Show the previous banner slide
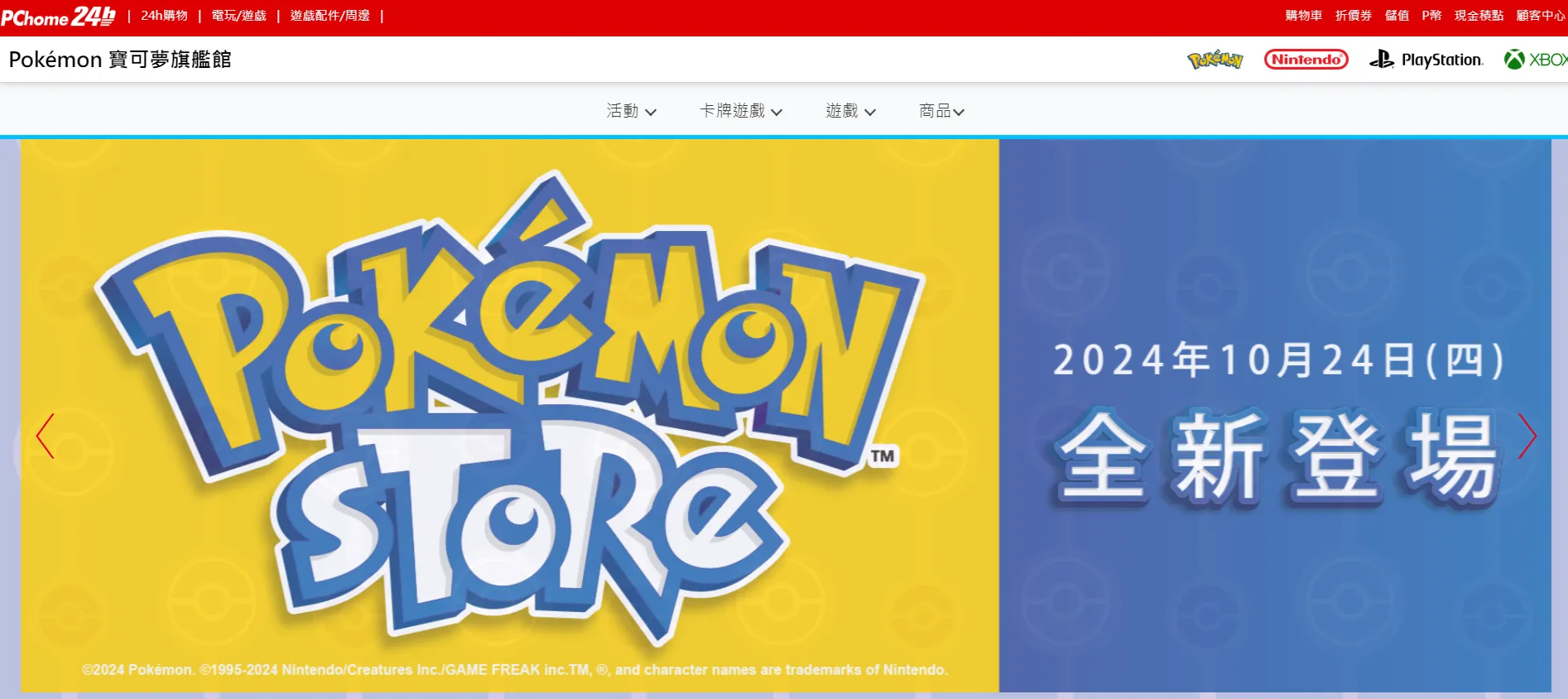The height and width of the screenshot is (699, 1568). coord(46,436)
